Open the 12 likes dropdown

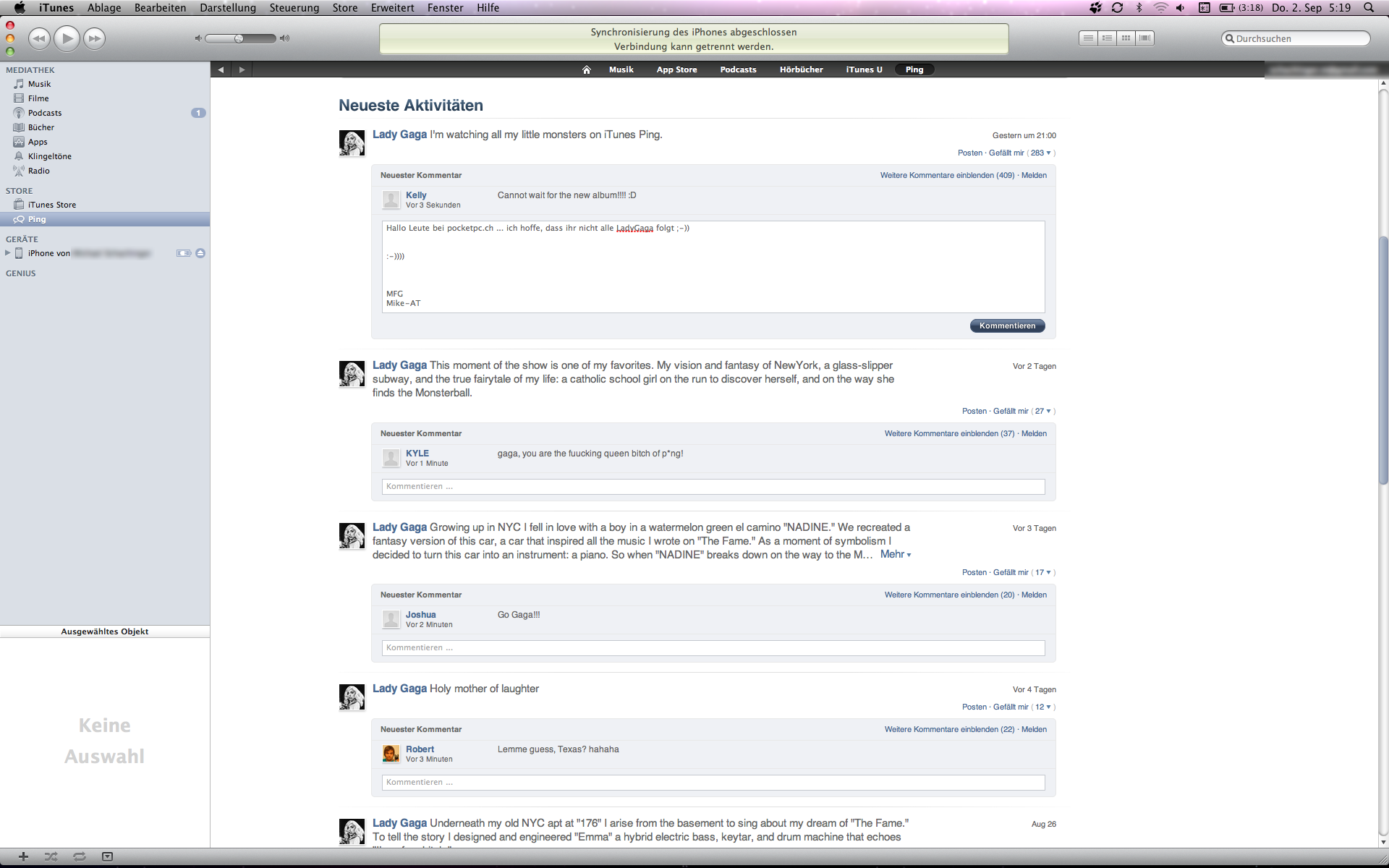point(1042,707)
